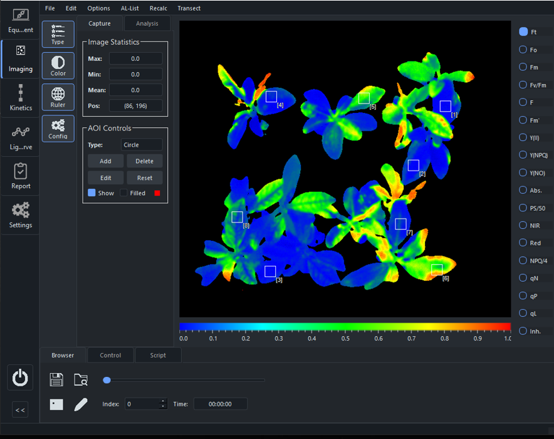Click AOI square labeled [4]

pos(271,96)
